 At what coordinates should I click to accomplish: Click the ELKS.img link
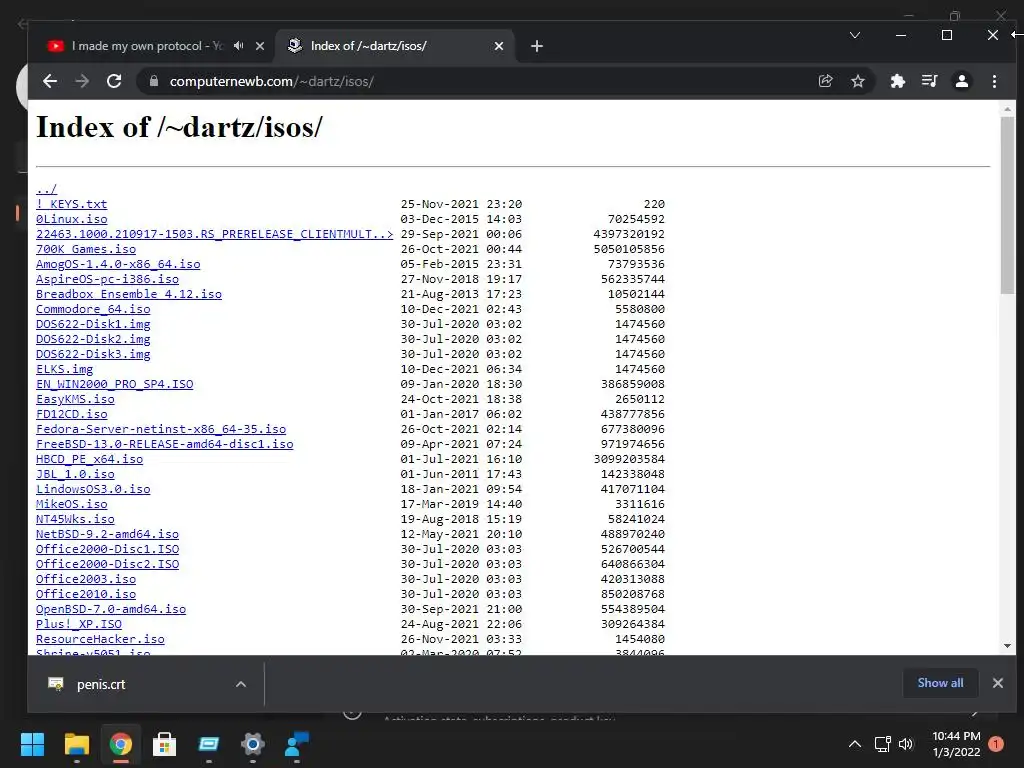[x=65, y=370]
